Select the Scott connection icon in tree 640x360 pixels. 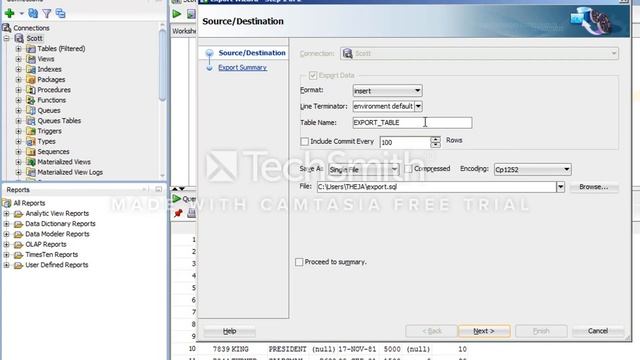tap(19, 38)
